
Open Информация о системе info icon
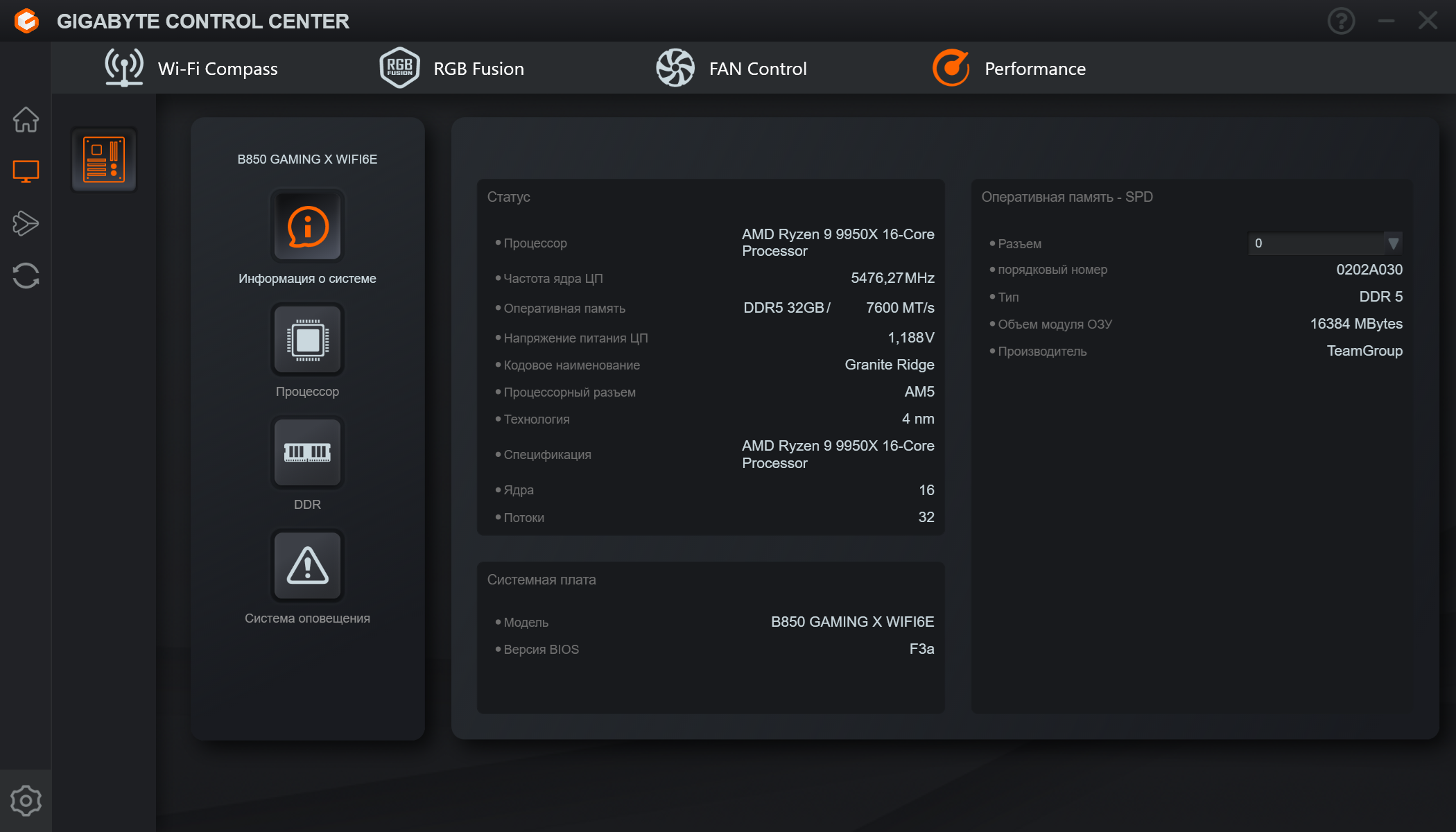(307, 226)
